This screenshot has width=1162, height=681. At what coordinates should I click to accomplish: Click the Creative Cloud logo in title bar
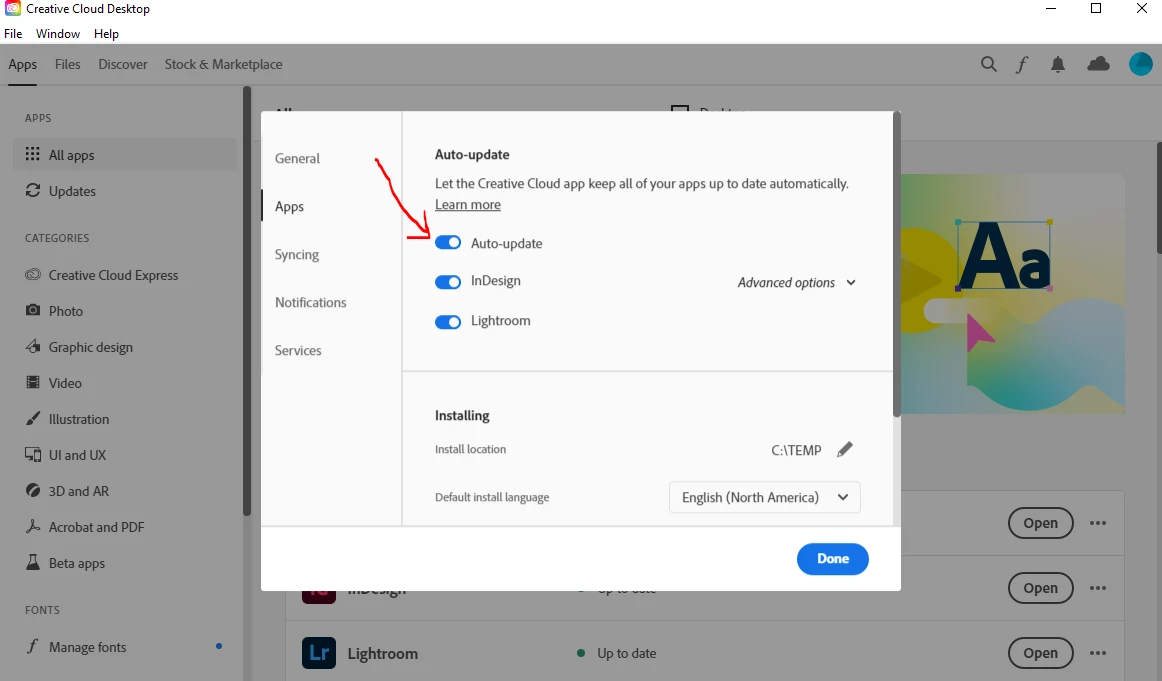(13, 9)
